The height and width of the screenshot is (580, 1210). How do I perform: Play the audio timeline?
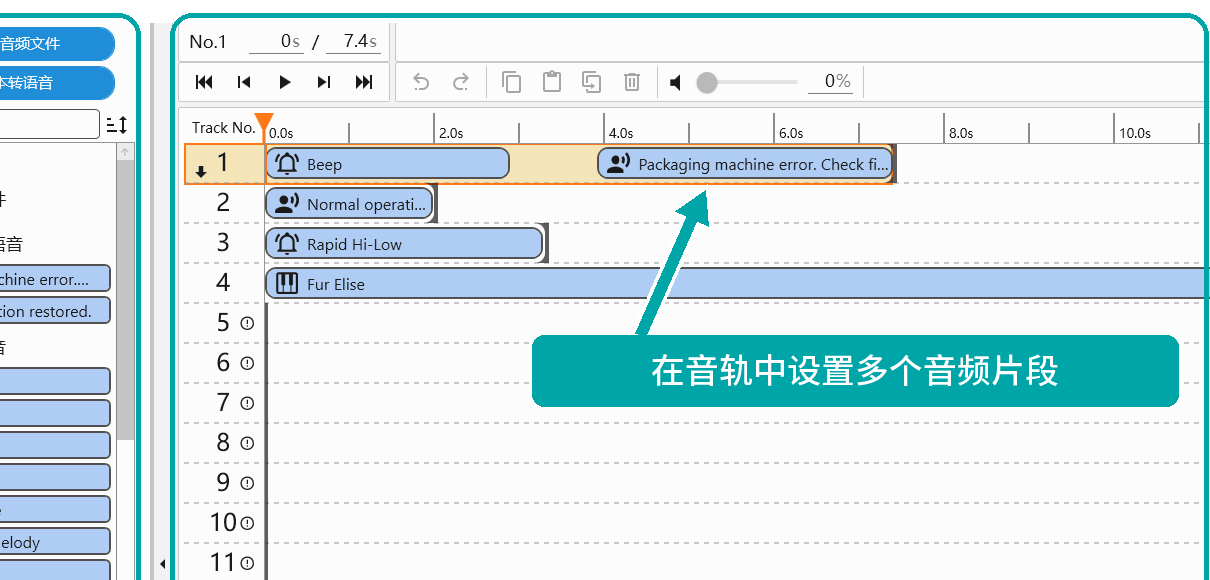tap(285, 82)
